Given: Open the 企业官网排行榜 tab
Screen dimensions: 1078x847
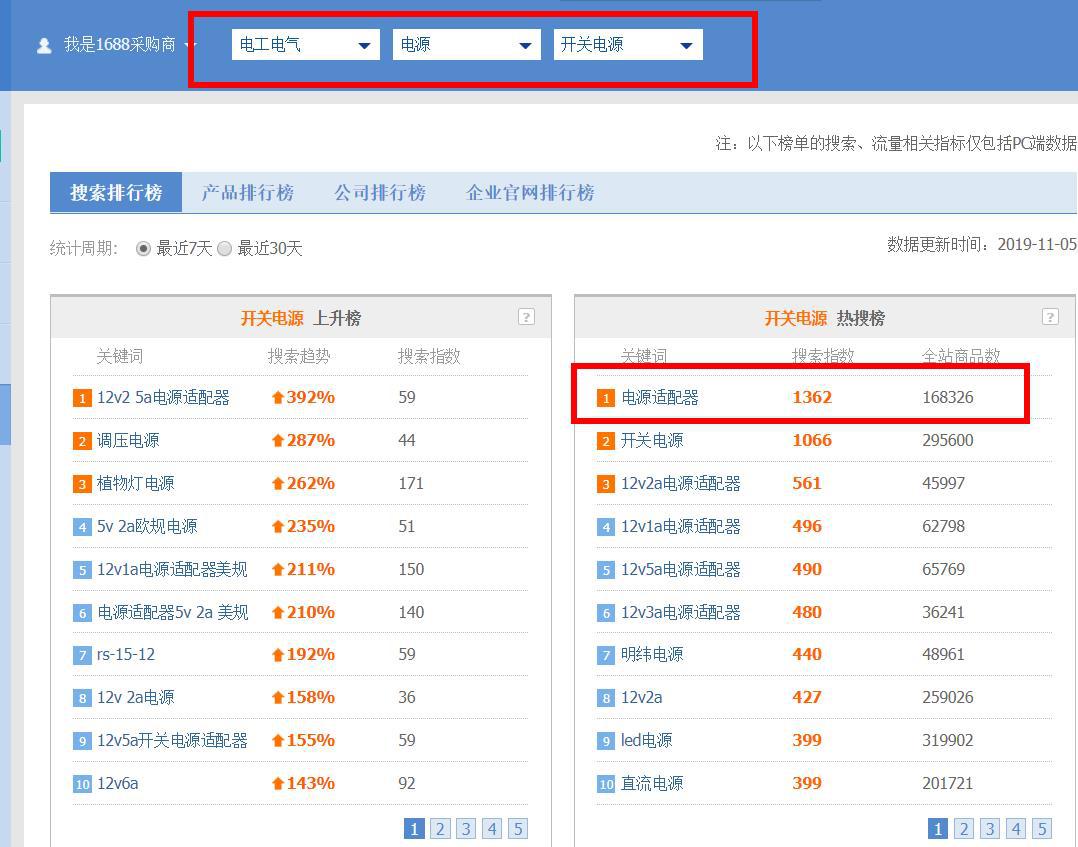Looking at the screenshot, I should coord(530,192).
